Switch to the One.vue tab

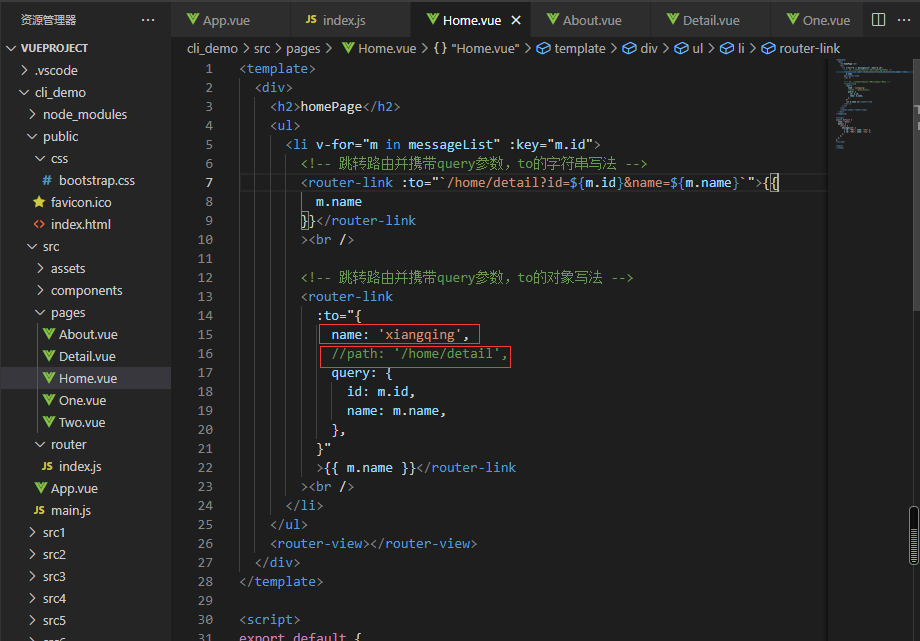[818, 20]
